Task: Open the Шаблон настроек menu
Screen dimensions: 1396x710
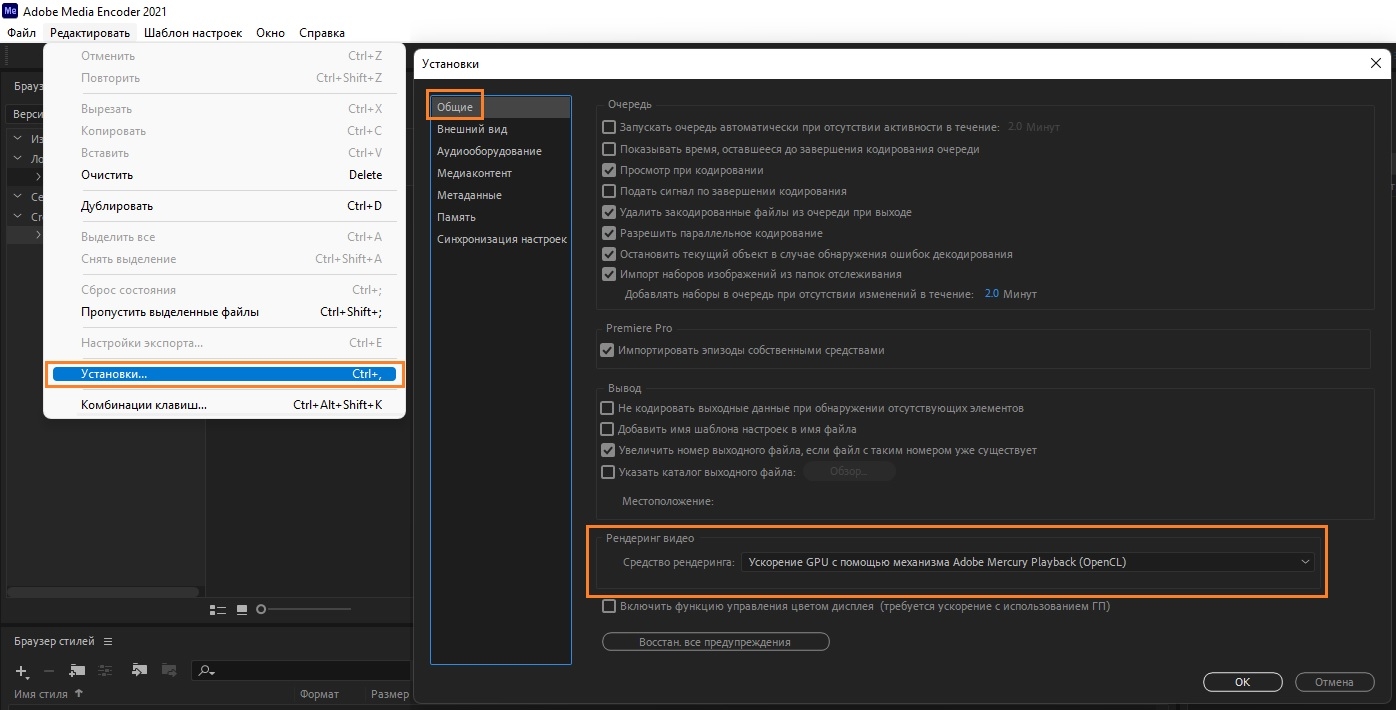Action: pyautogui.click(x=193, y=33)
